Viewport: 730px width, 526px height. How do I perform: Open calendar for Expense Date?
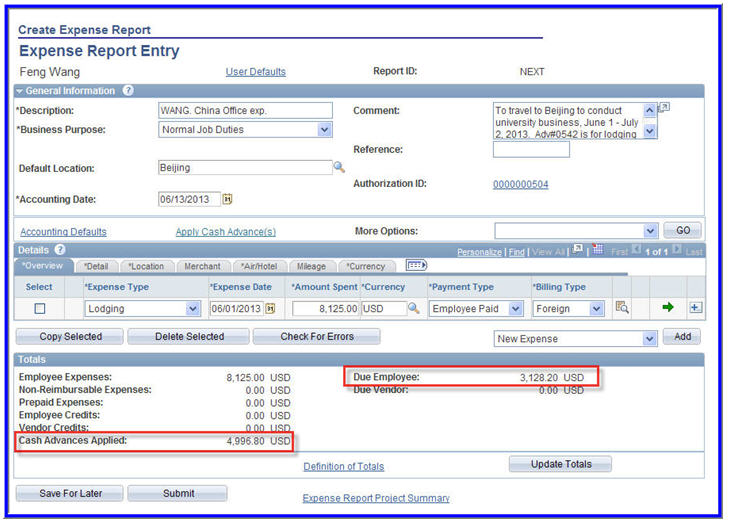click(x=270, y=309)
